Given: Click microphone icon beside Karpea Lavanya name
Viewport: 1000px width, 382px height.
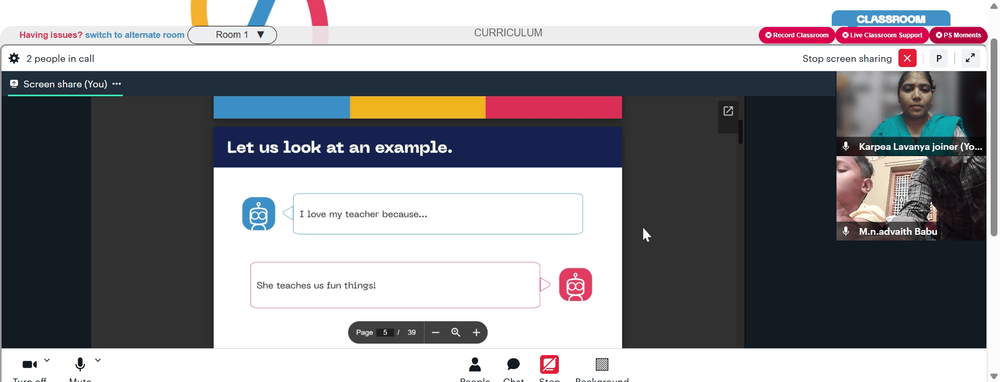Looking at the screenshot, I should [x=846, y=146].
